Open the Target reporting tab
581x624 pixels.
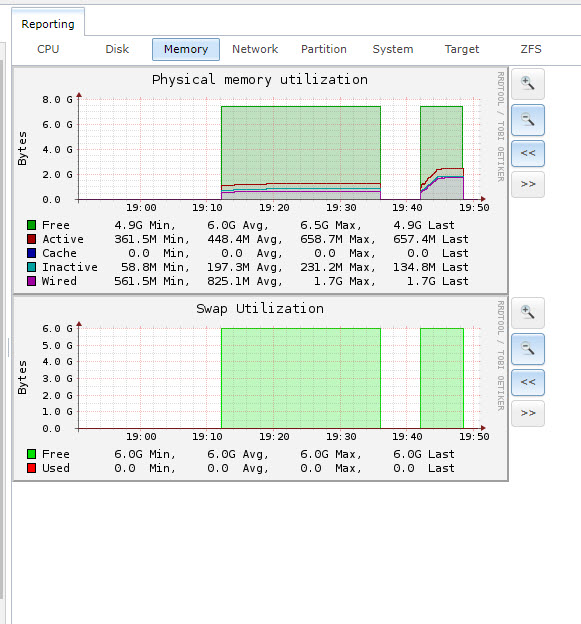point(462,49)
